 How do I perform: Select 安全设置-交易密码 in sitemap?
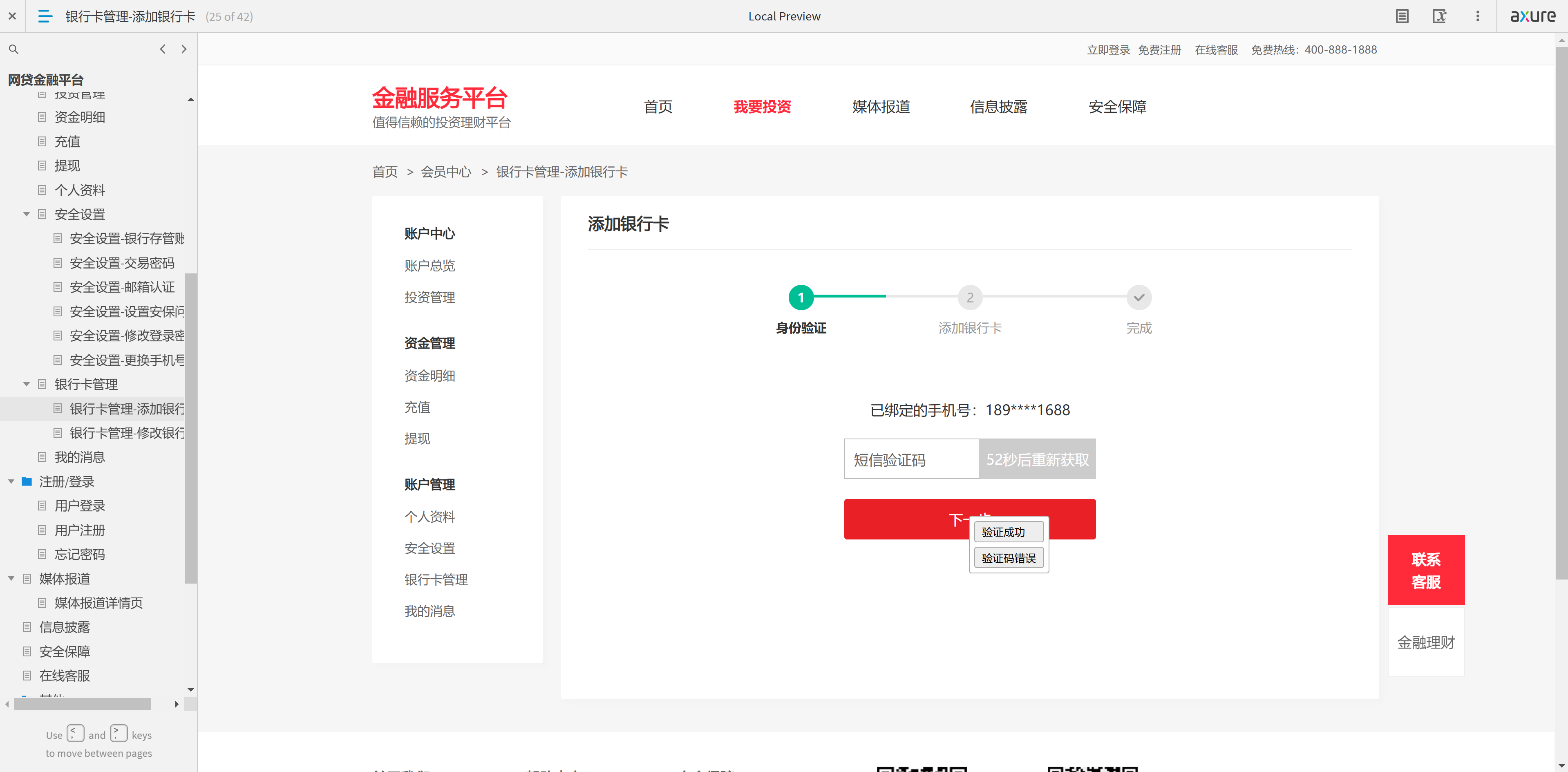pos(122,263)
